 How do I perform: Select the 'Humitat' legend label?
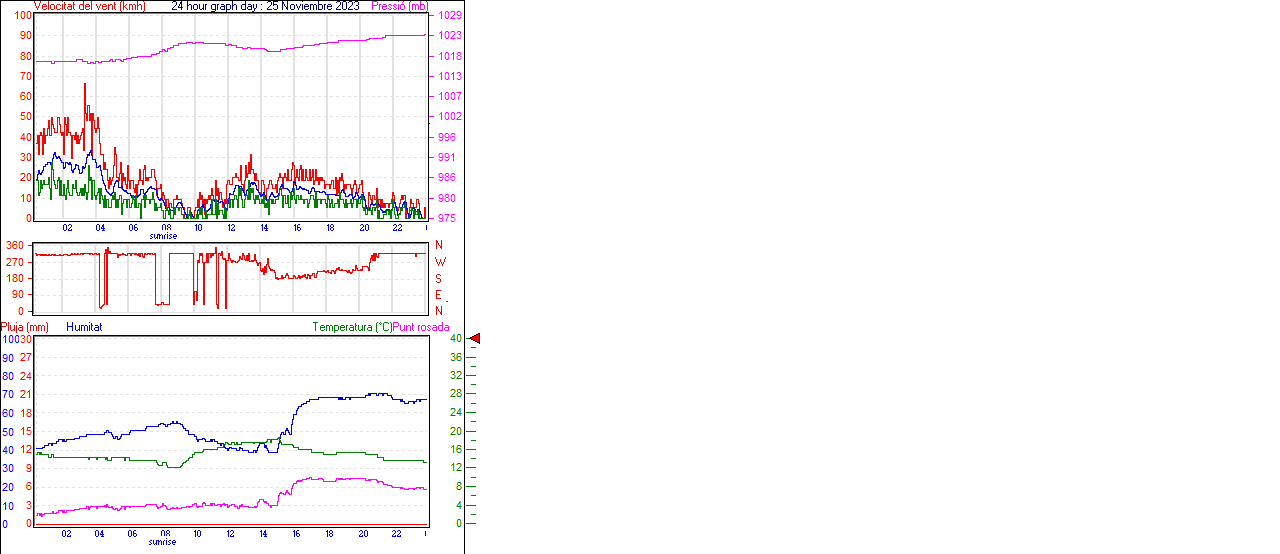(x=84, y=327)
